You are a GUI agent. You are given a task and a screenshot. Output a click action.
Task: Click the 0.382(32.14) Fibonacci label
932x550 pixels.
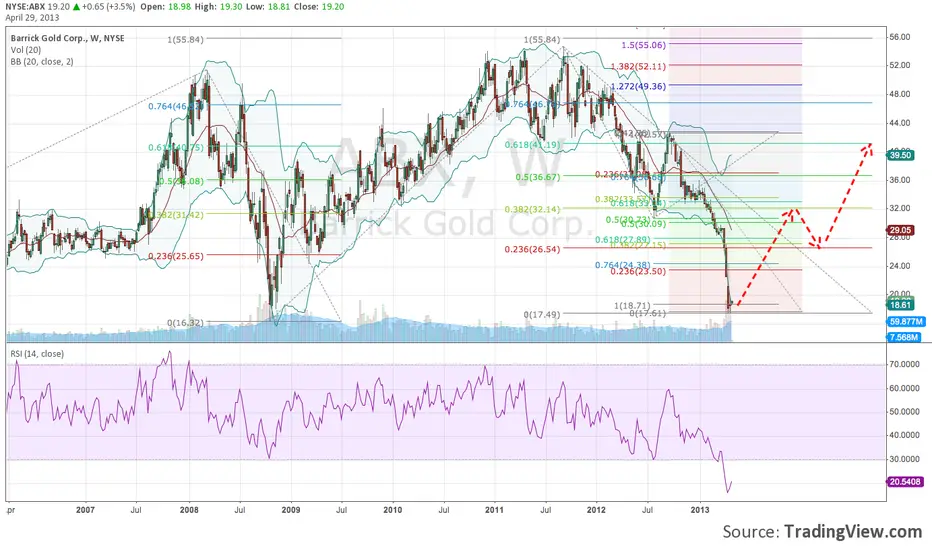[533, 209]
